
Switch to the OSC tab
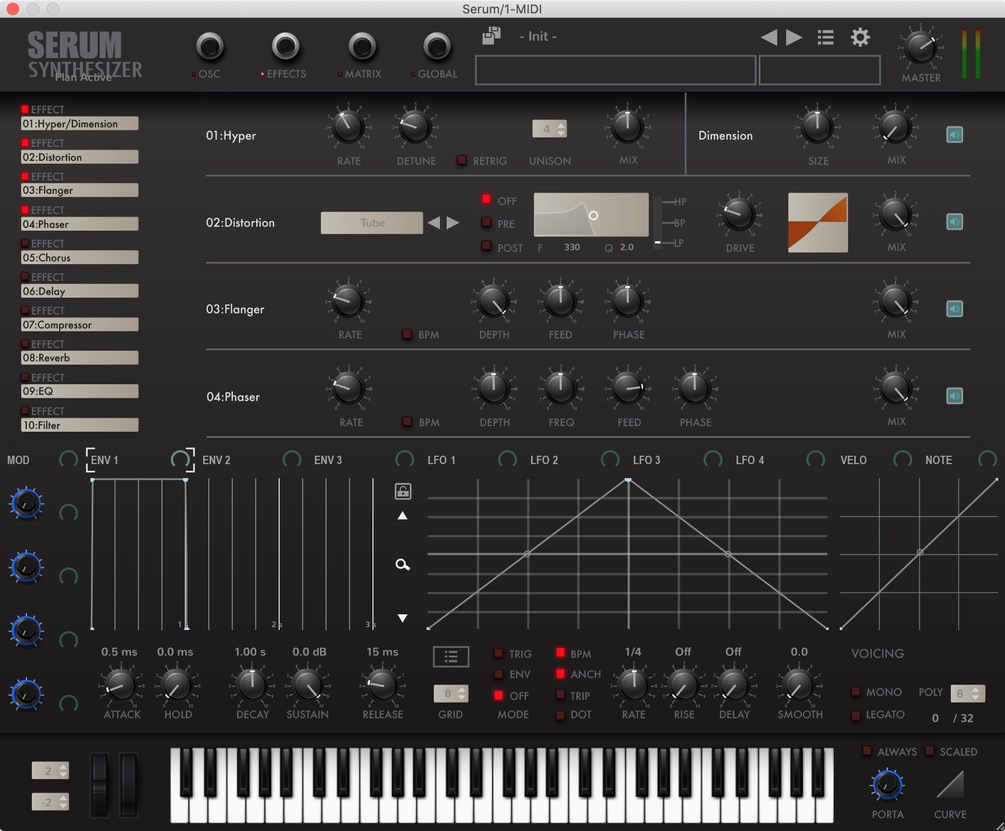coord(210,46)
